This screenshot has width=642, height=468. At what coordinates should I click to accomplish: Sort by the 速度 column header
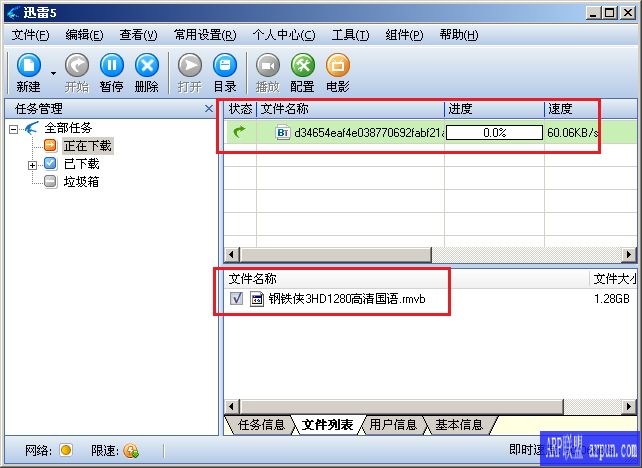tap(591, 109)
